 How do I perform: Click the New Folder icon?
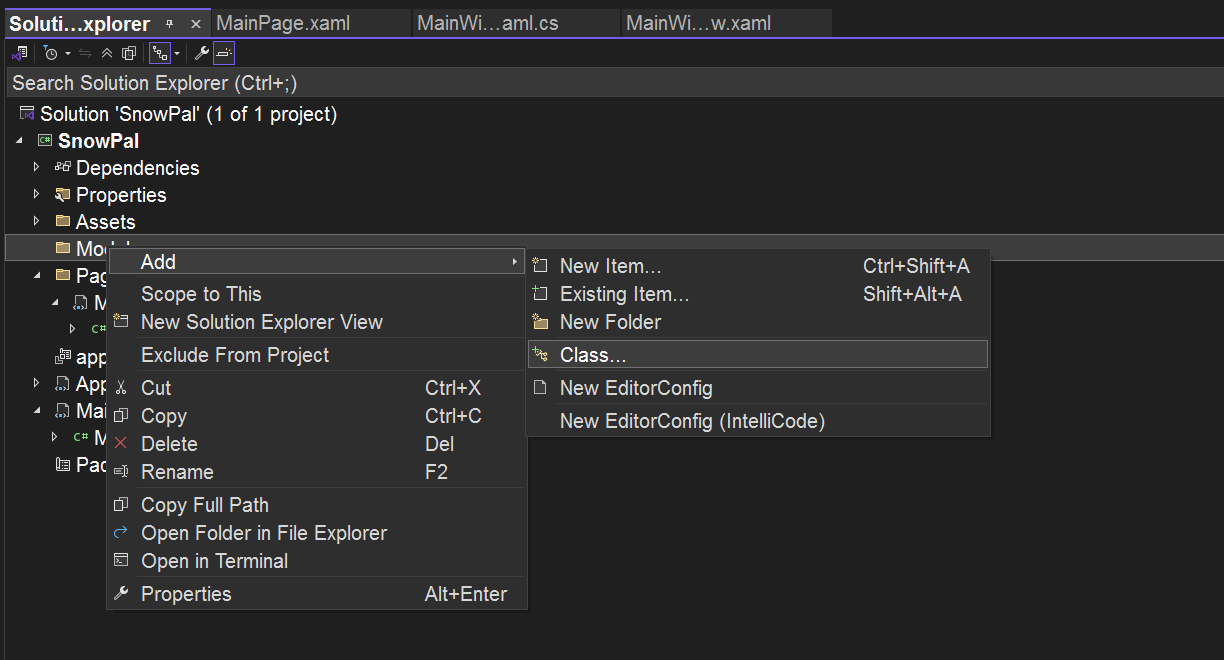[x=540, y=322]
